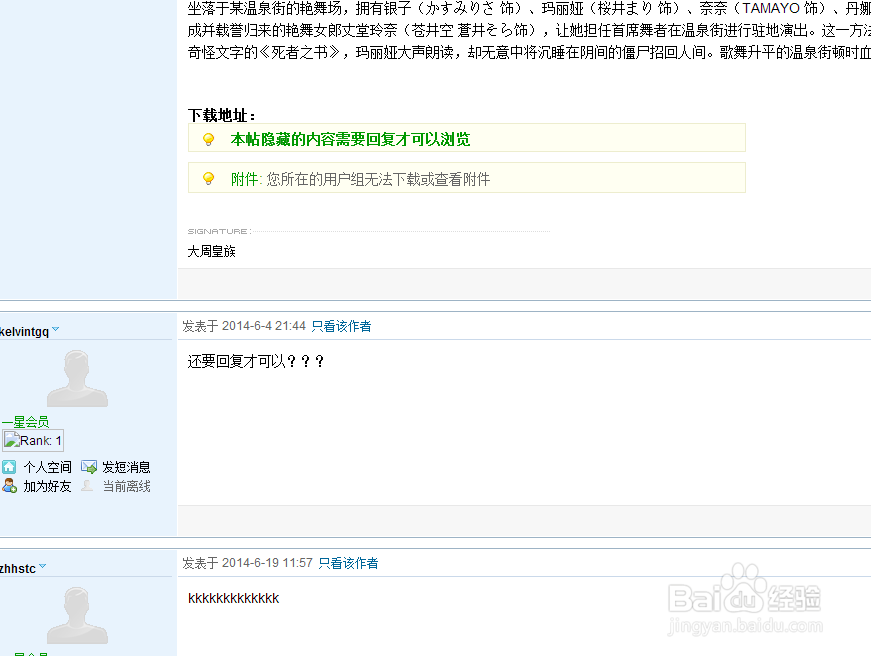
Task: Expand the dropdown arrow beside kelvintgq username
Action: point(56,326)
